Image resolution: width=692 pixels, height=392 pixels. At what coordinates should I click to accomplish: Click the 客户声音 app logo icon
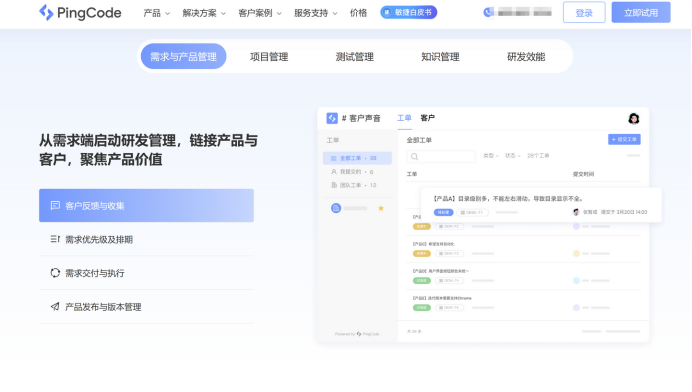coord(332,118)
